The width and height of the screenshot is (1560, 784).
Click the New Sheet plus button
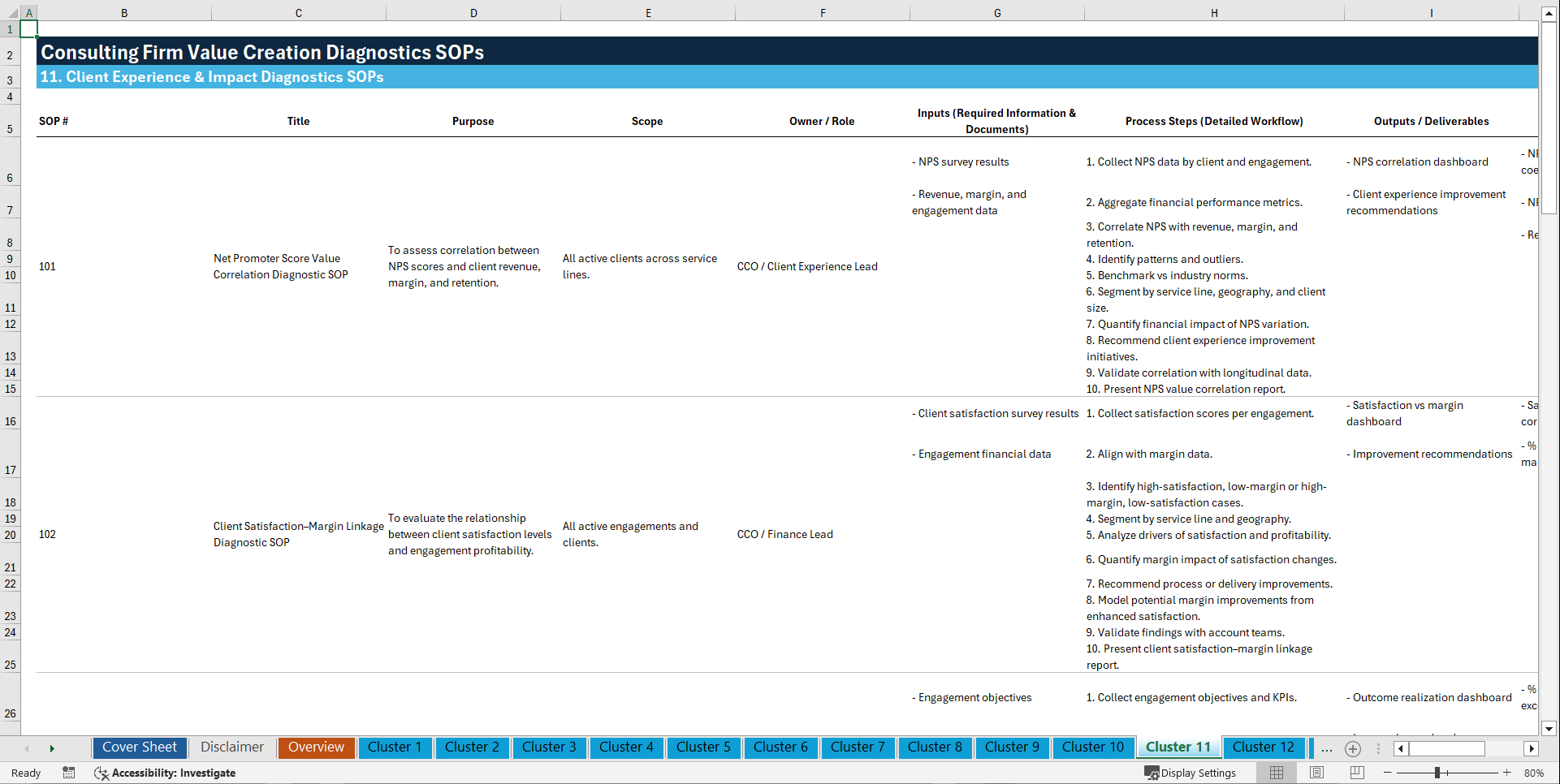(x=1353, y=748)
